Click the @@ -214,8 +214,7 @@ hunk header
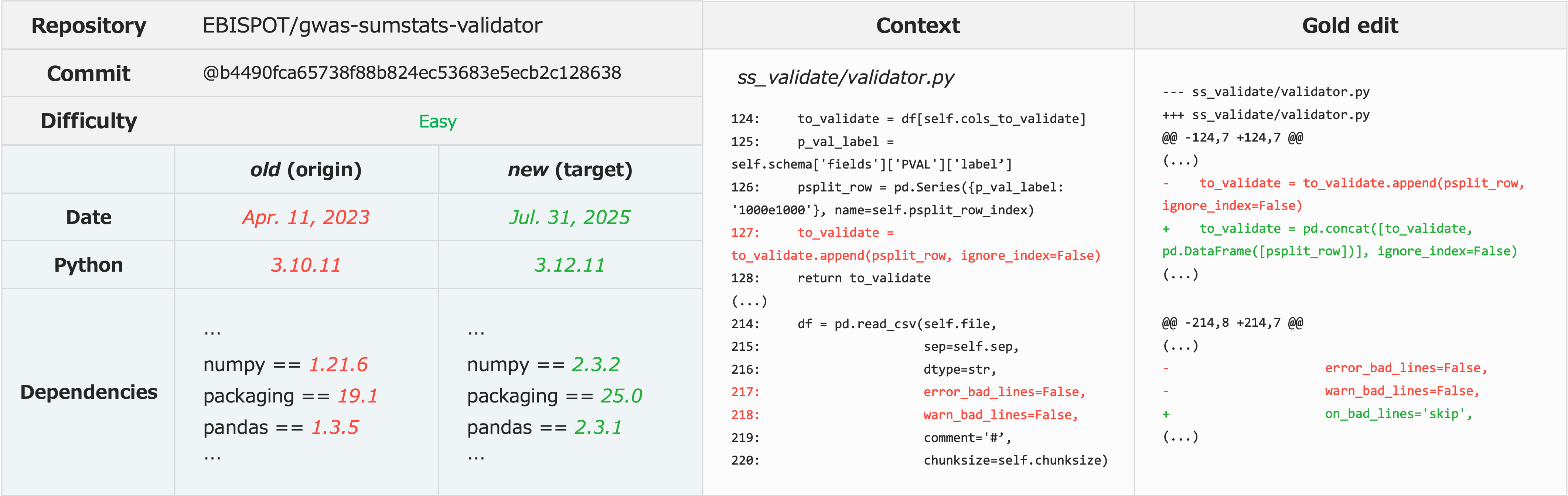The width and height of the screenshot is (1568, 496). [1232, 323]
